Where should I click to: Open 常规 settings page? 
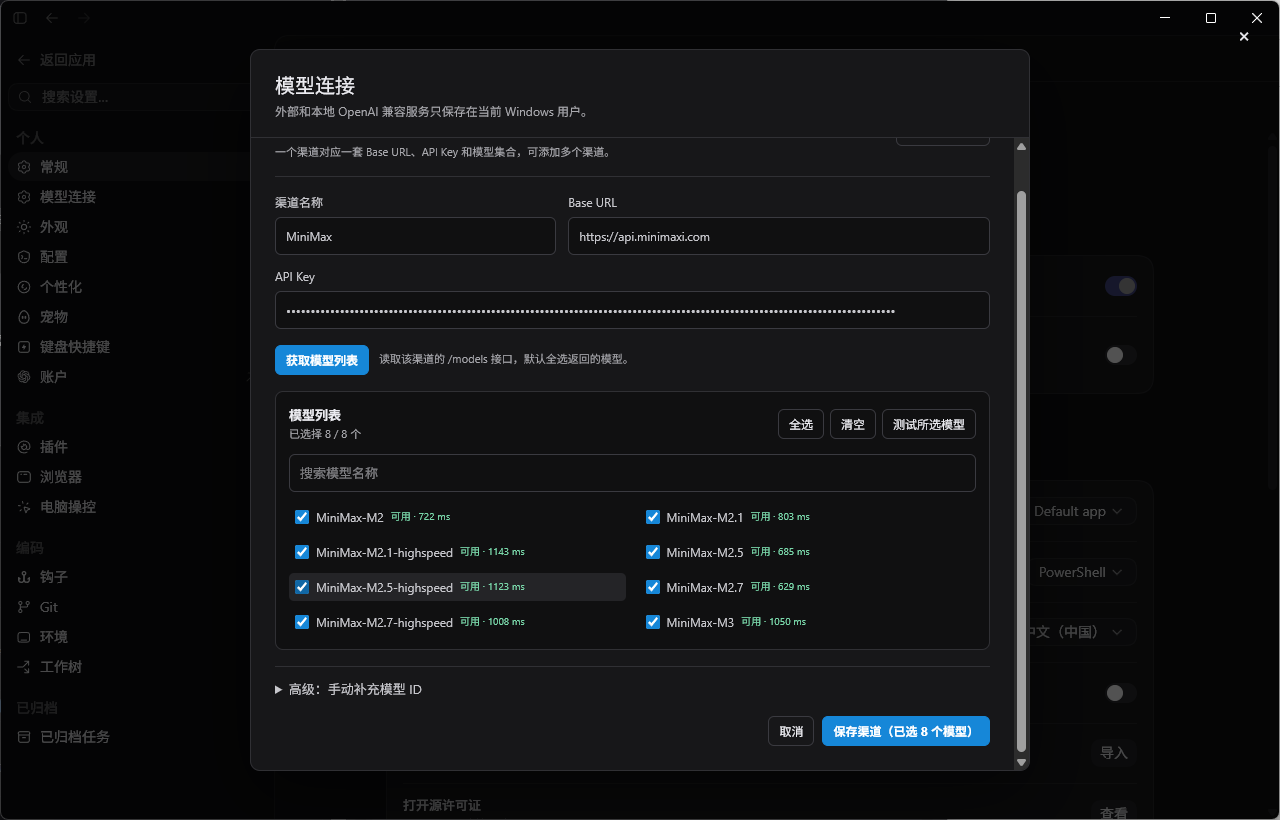(x=128, y=167)
